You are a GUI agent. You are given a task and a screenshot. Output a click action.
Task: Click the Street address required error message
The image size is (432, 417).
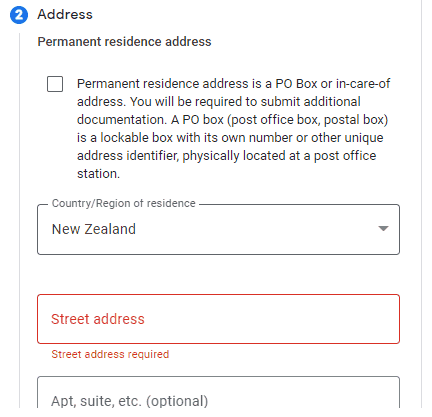pyautogui.click(x=110, y=354)
